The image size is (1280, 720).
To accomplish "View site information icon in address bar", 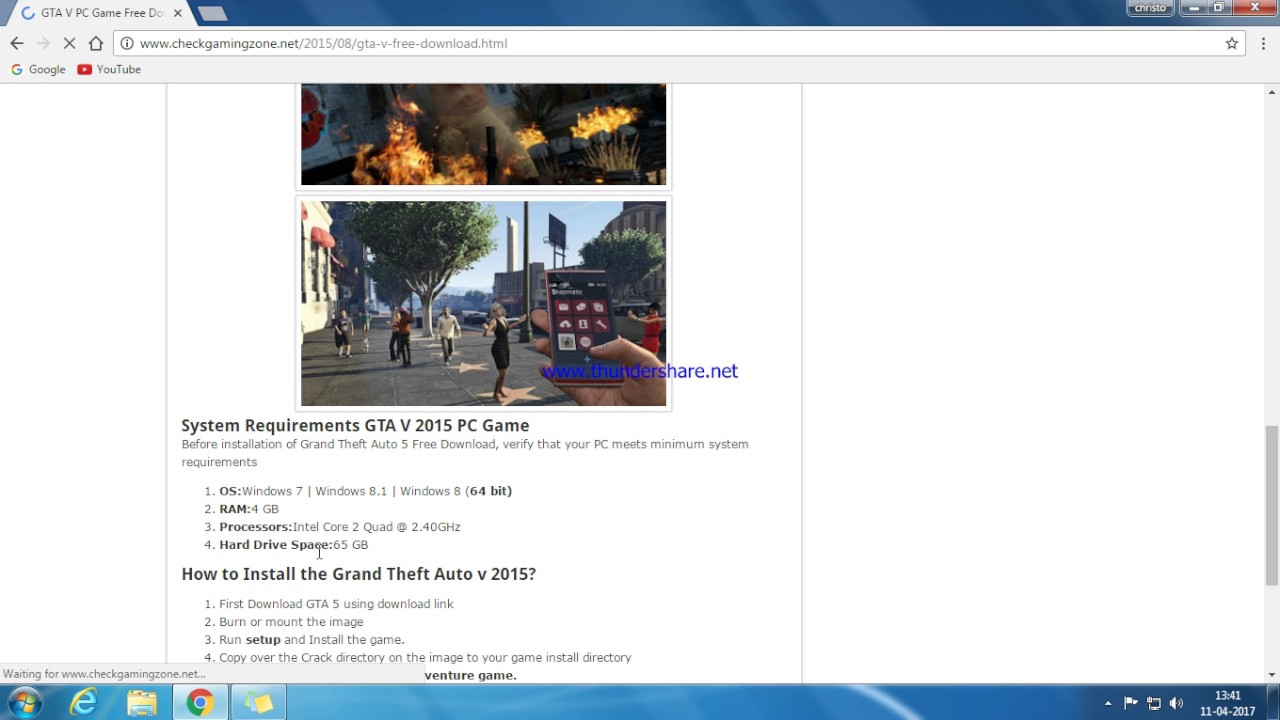I will [127, 43].
